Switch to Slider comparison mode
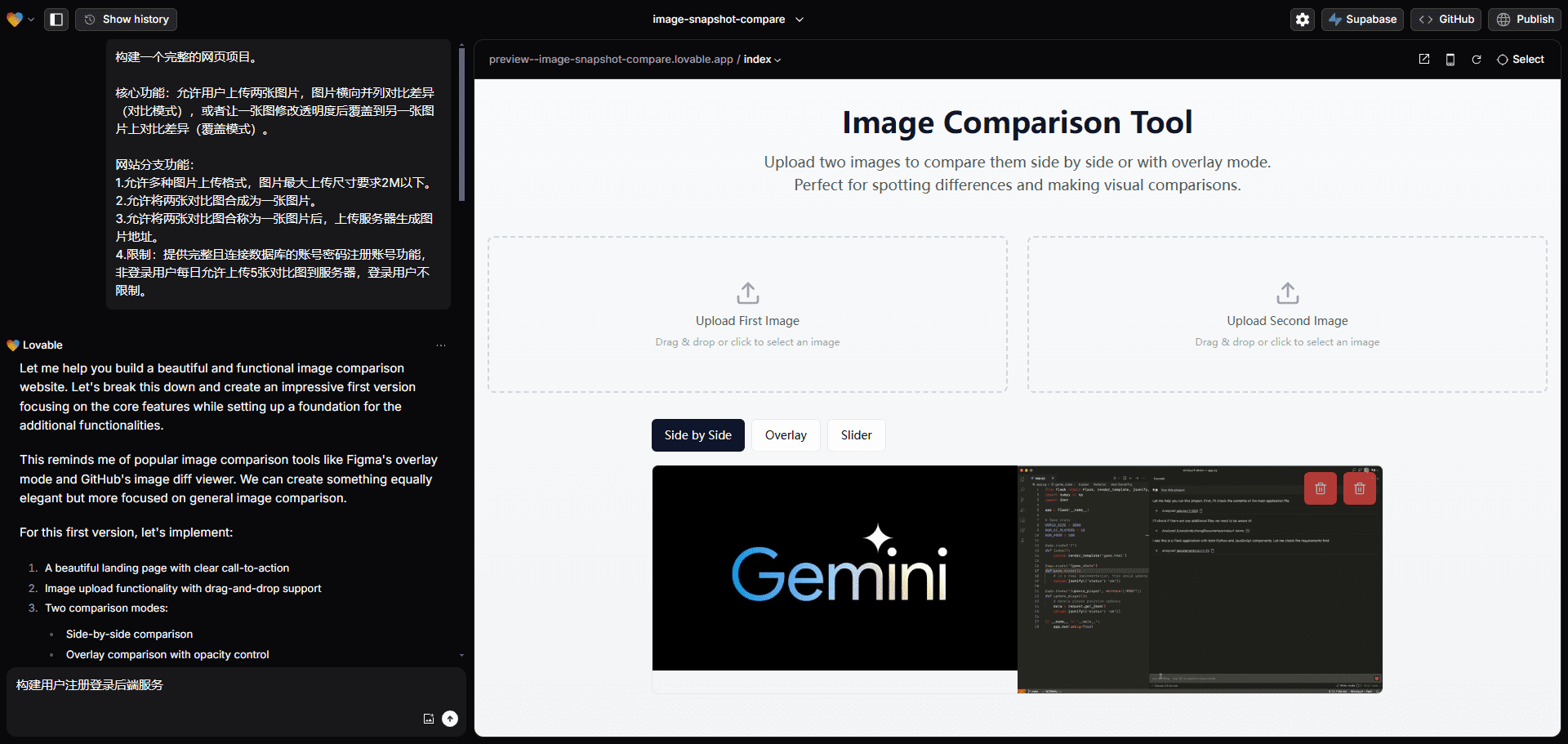 [x=856, y=435]
